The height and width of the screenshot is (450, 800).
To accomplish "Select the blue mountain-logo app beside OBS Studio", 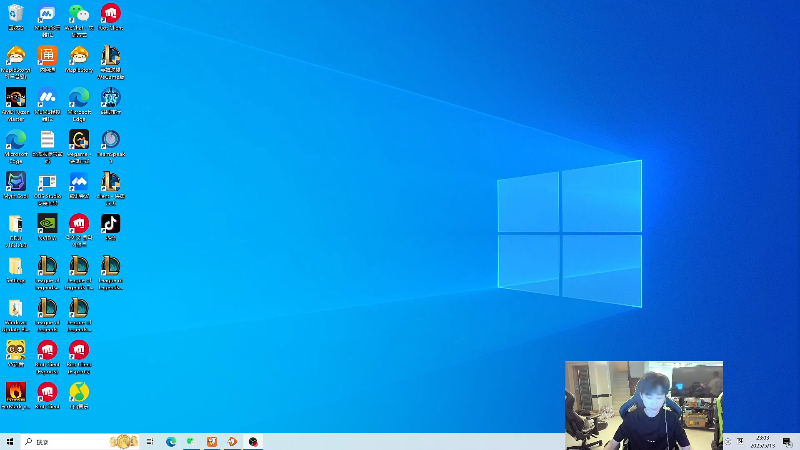I will (79, 185).
